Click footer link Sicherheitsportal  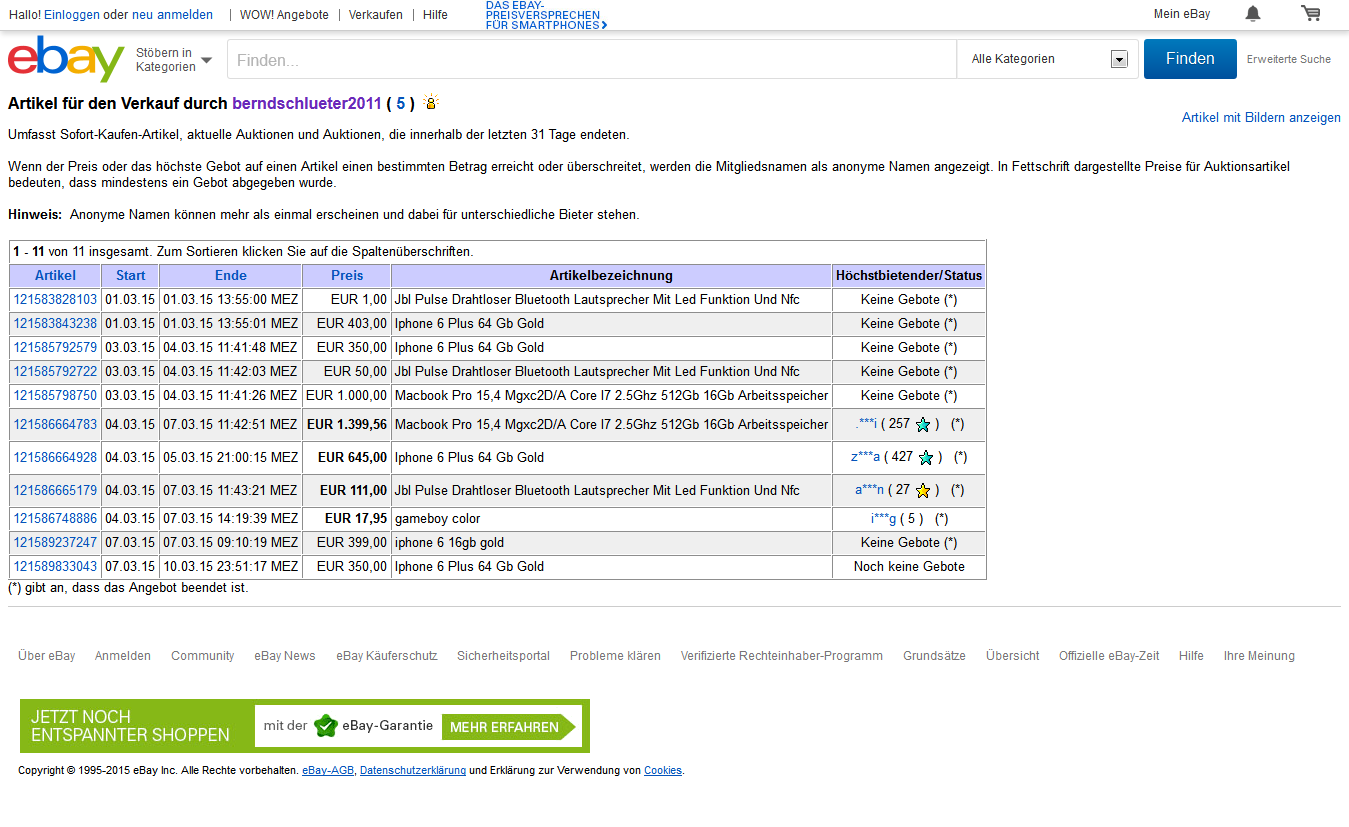(503, 656)
